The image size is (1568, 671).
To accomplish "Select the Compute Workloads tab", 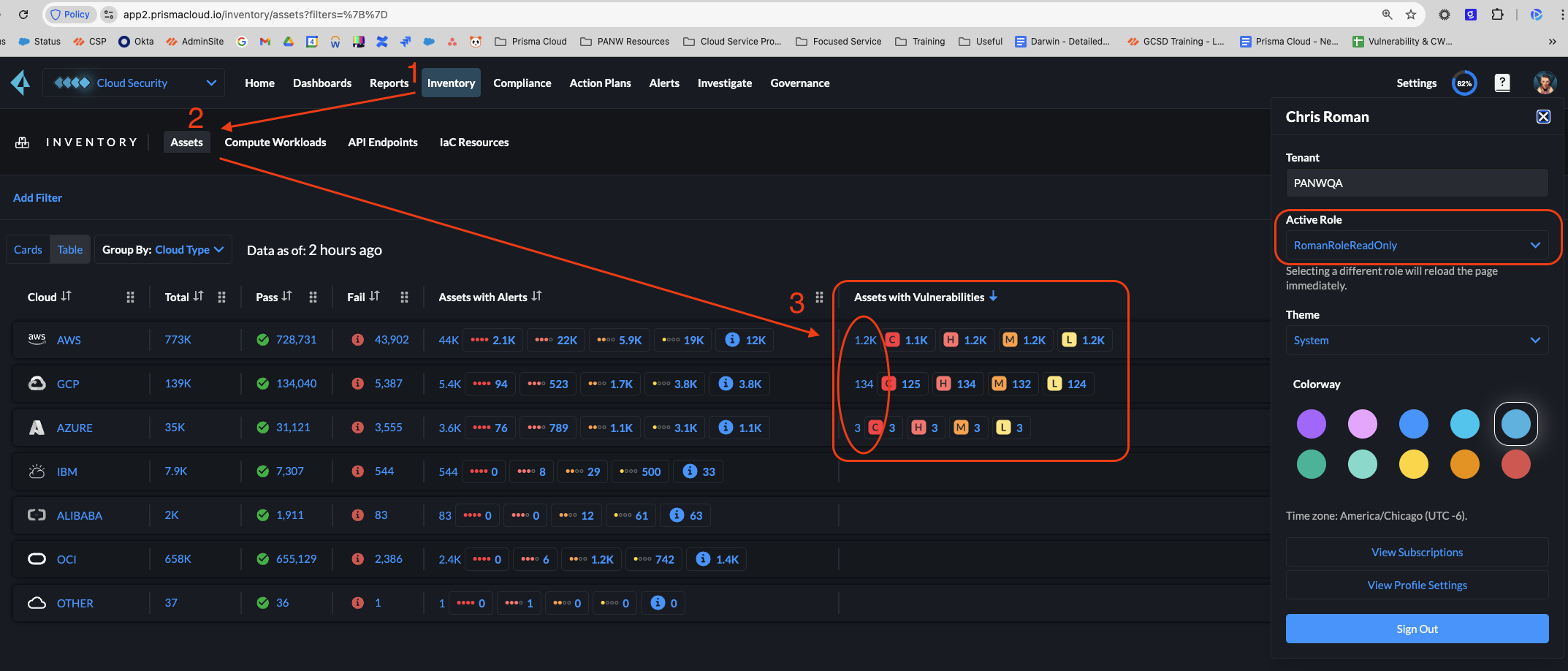I will click(275, 142).
